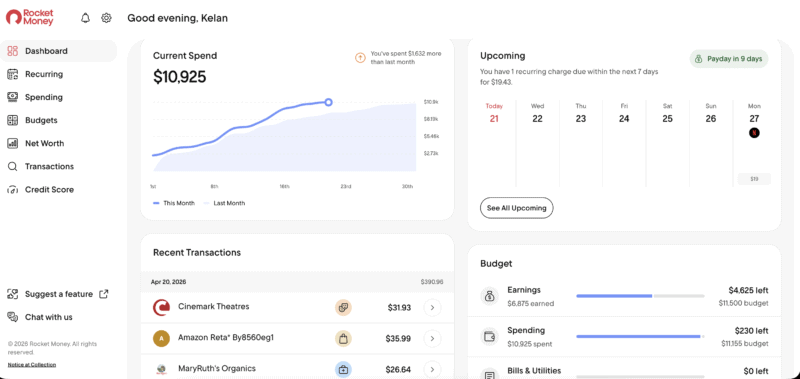Click the $10,925 current spend amount
Image resolution: width=800 pixels, height=379 pixels.
tap(180, 77)
